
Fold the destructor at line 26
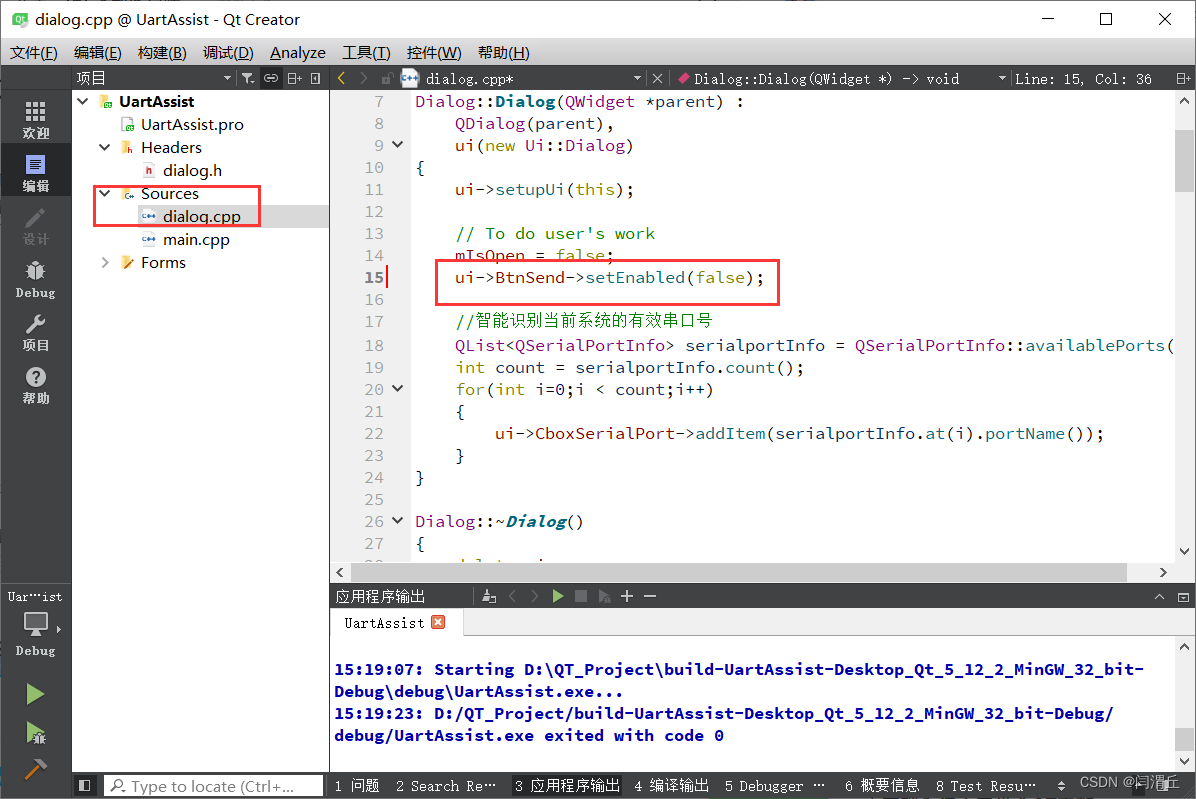(397, 520)
